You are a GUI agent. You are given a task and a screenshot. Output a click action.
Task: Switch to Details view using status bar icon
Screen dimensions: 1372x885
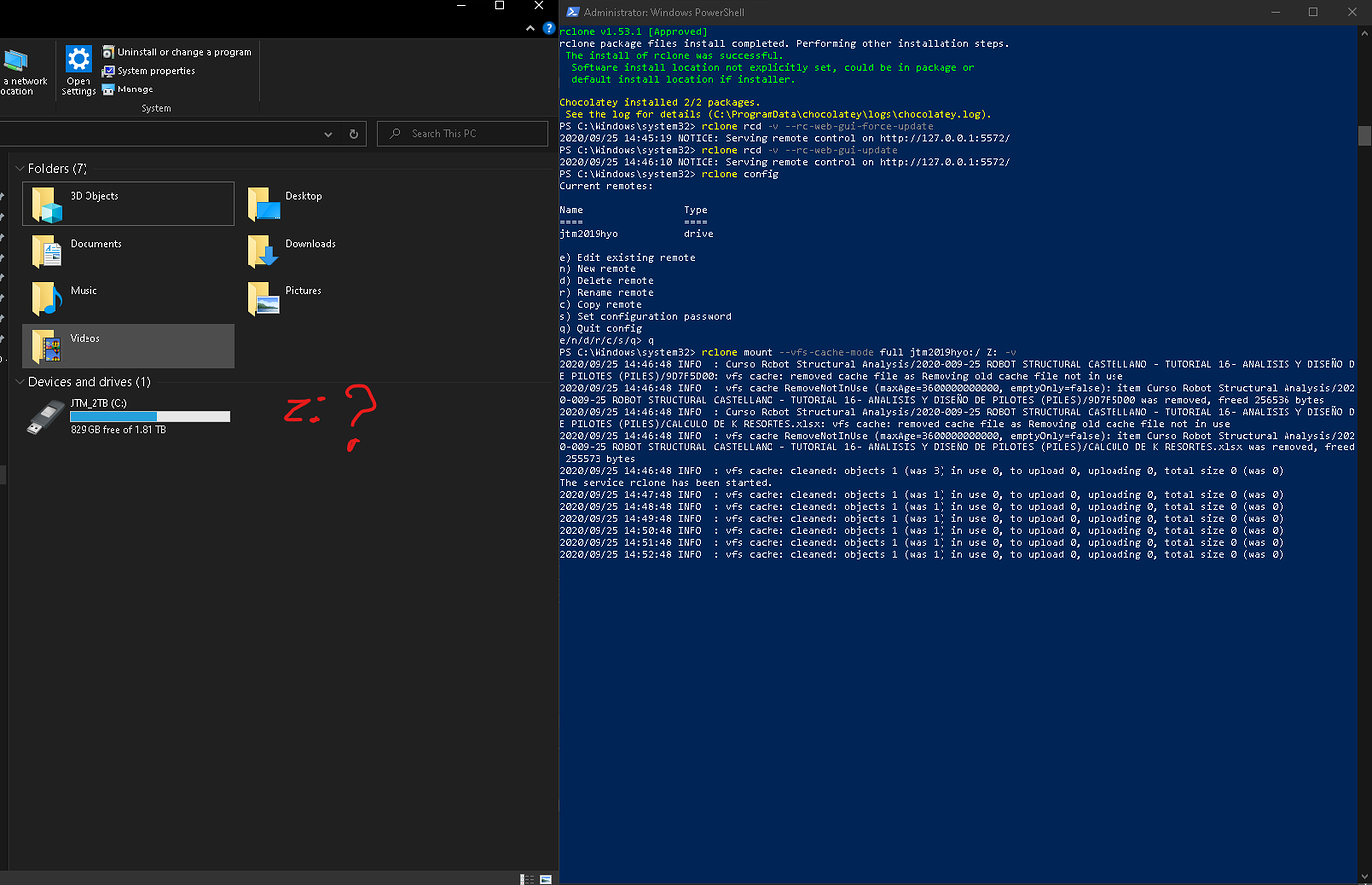pyautogui.click(x=526, y=879)
